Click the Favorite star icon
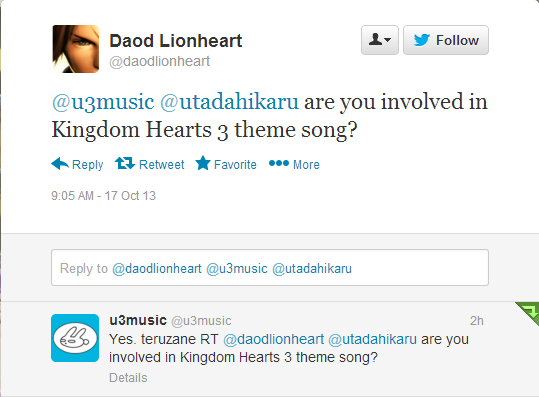This screenshot has height=397, width=539. point(203,163)
